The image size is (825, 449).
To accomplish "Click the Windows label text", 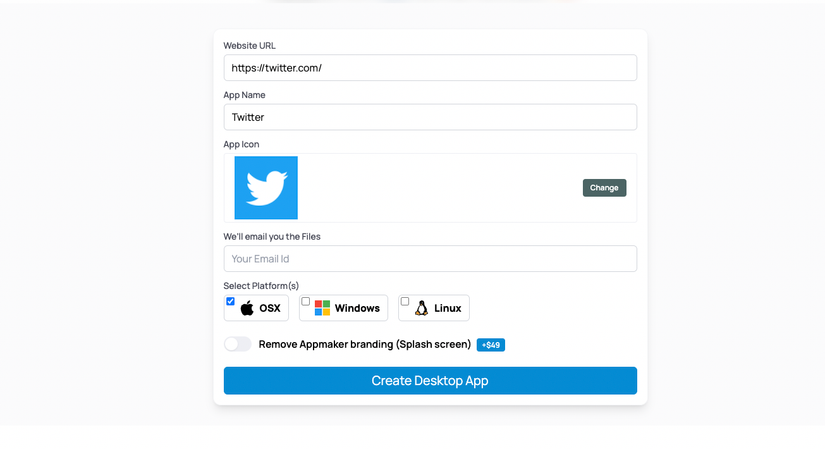I will [x=357, y=308].
